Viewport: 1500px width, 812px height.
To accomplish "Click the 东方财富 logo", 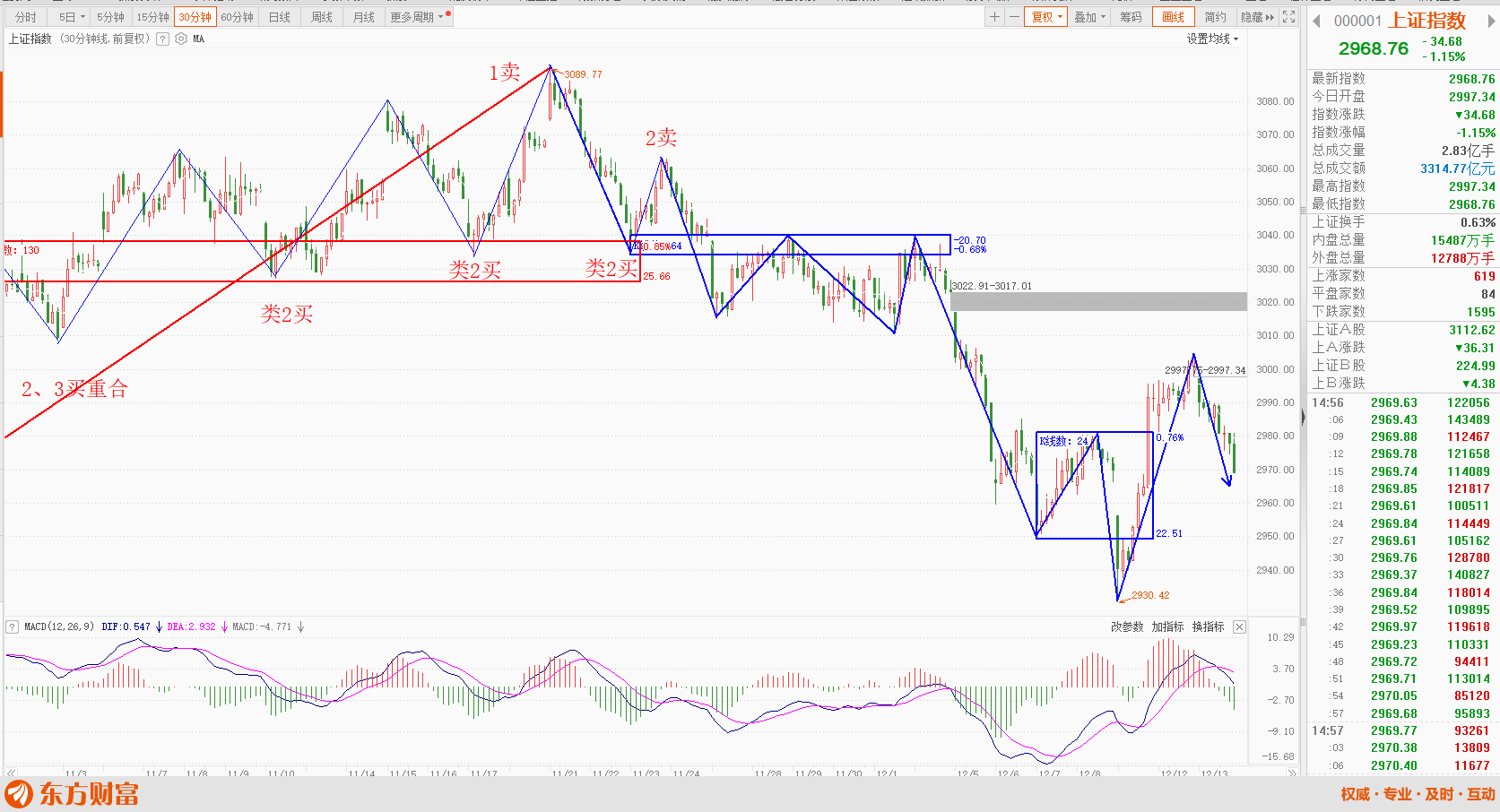I will pos(72,794).
